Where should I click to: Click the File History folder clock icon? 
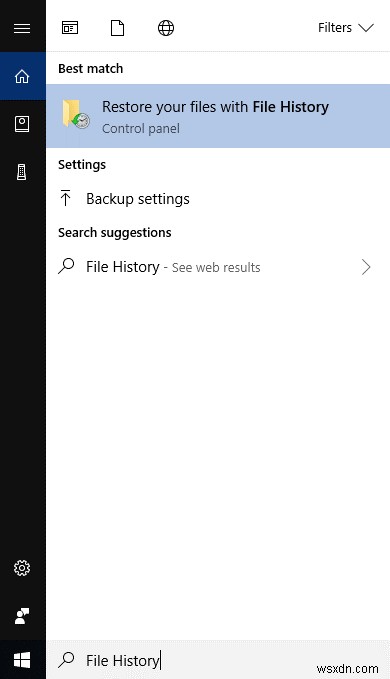[76, 114]
